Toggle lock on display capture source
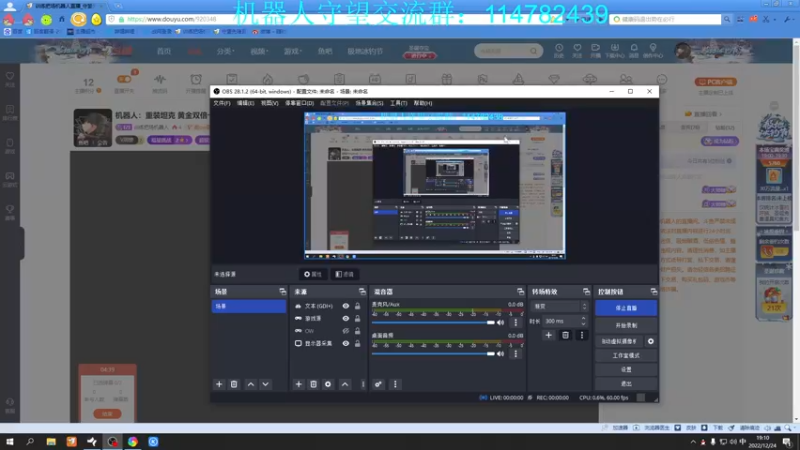800x450 pixels. pos(358,343)
